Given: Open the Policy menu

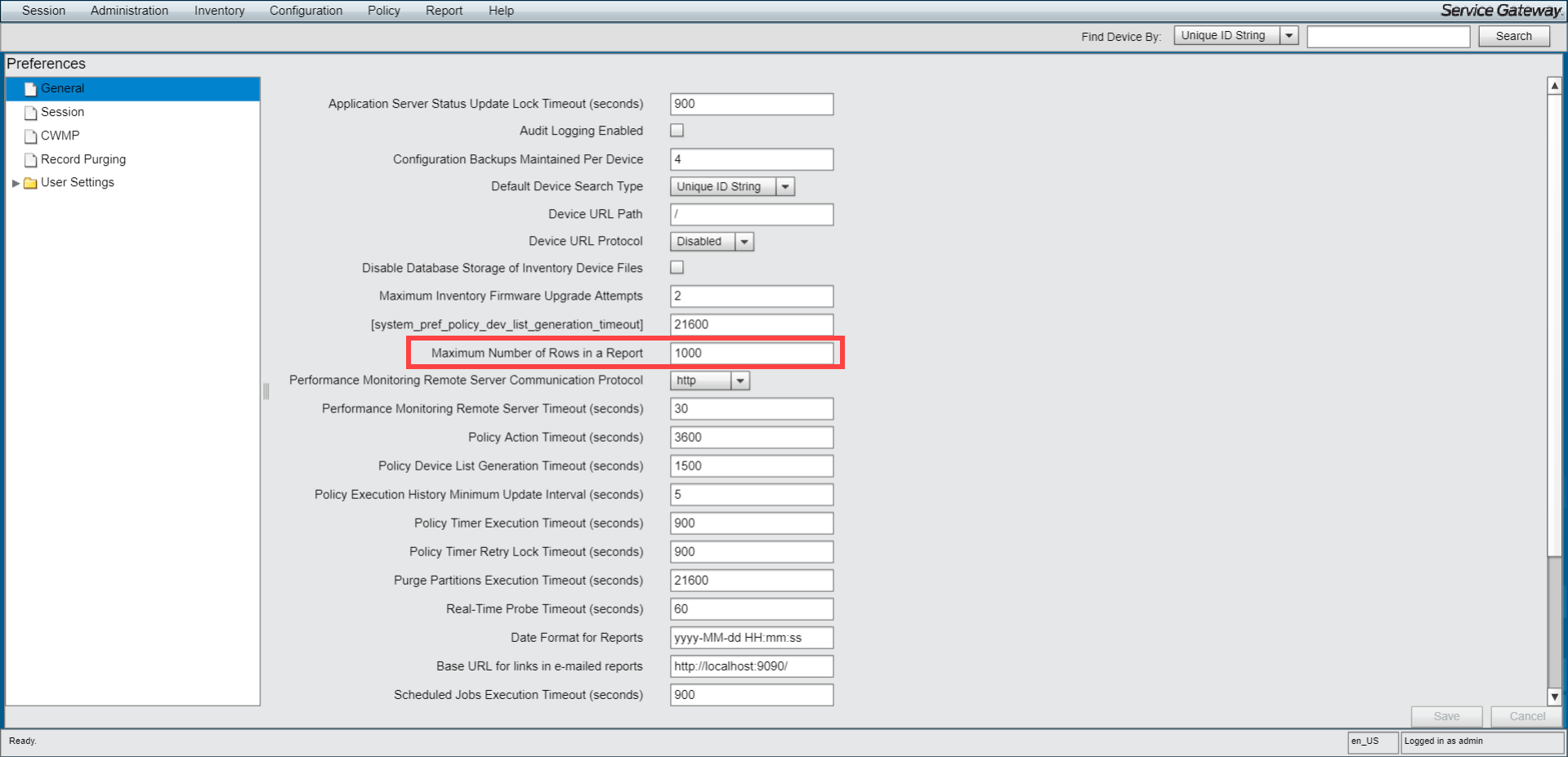Looking at the screenshot, I should point(383,11).
